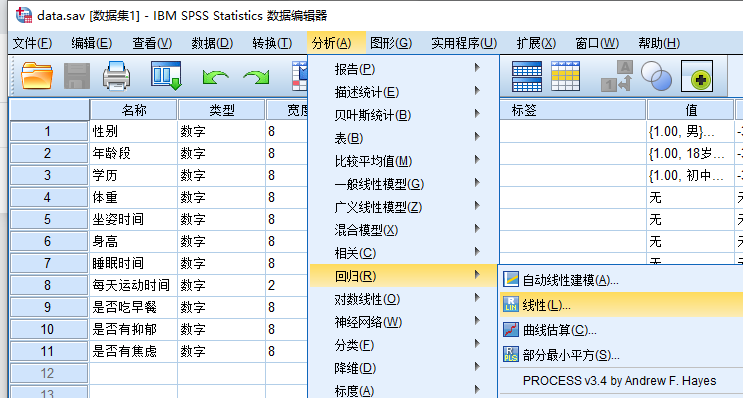The width and height of the screenshot is (743, 398).
Task: Click the 名称 column header
Action: [134, 110]
